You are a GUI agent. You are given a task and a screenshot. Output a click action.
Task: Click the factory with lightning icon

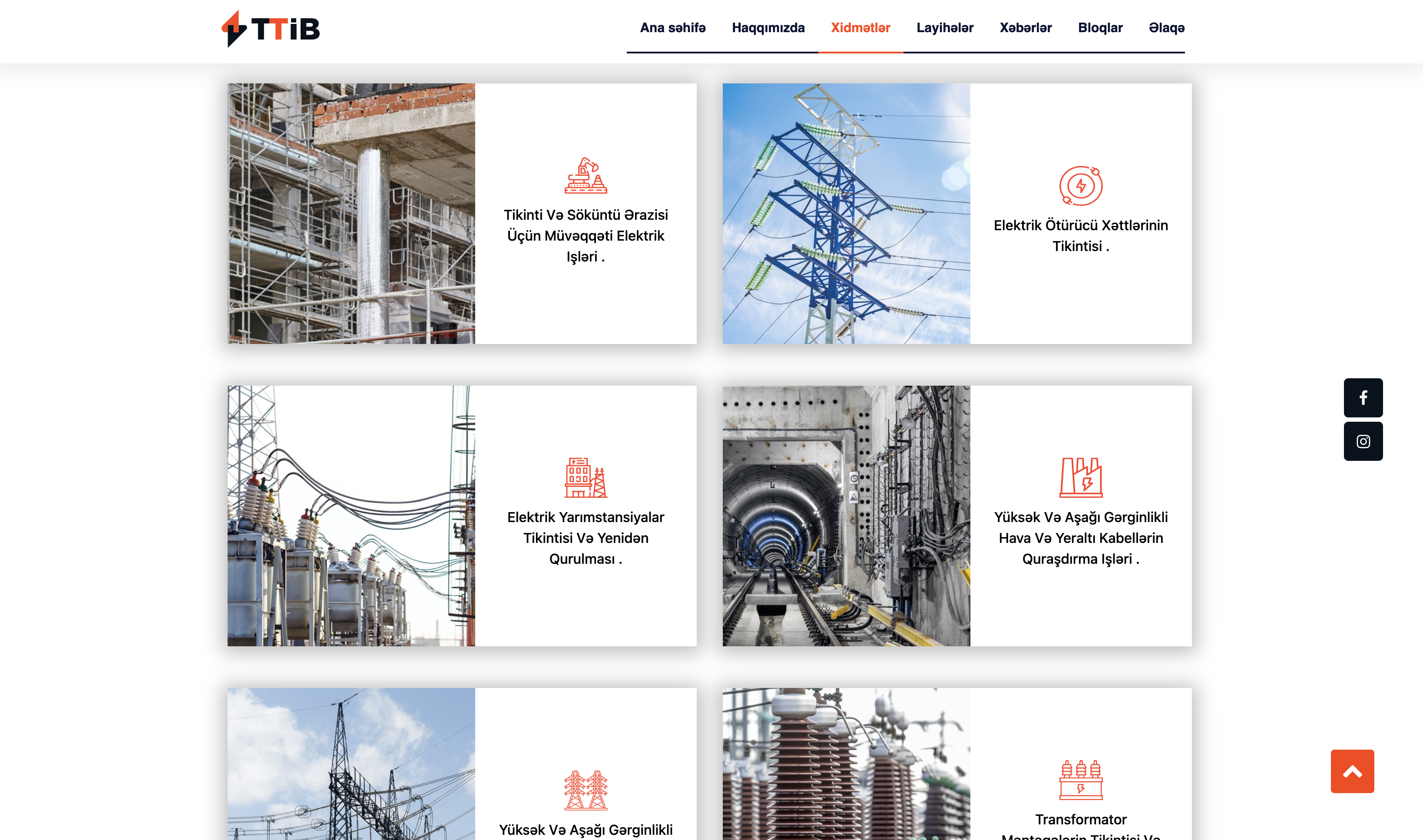pos(1080,478)
